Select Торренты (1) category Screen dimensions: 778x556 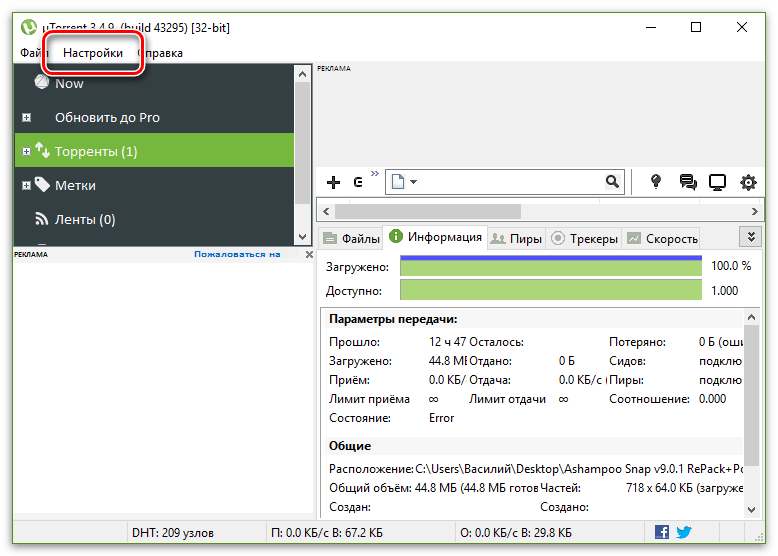coord(154,151)
